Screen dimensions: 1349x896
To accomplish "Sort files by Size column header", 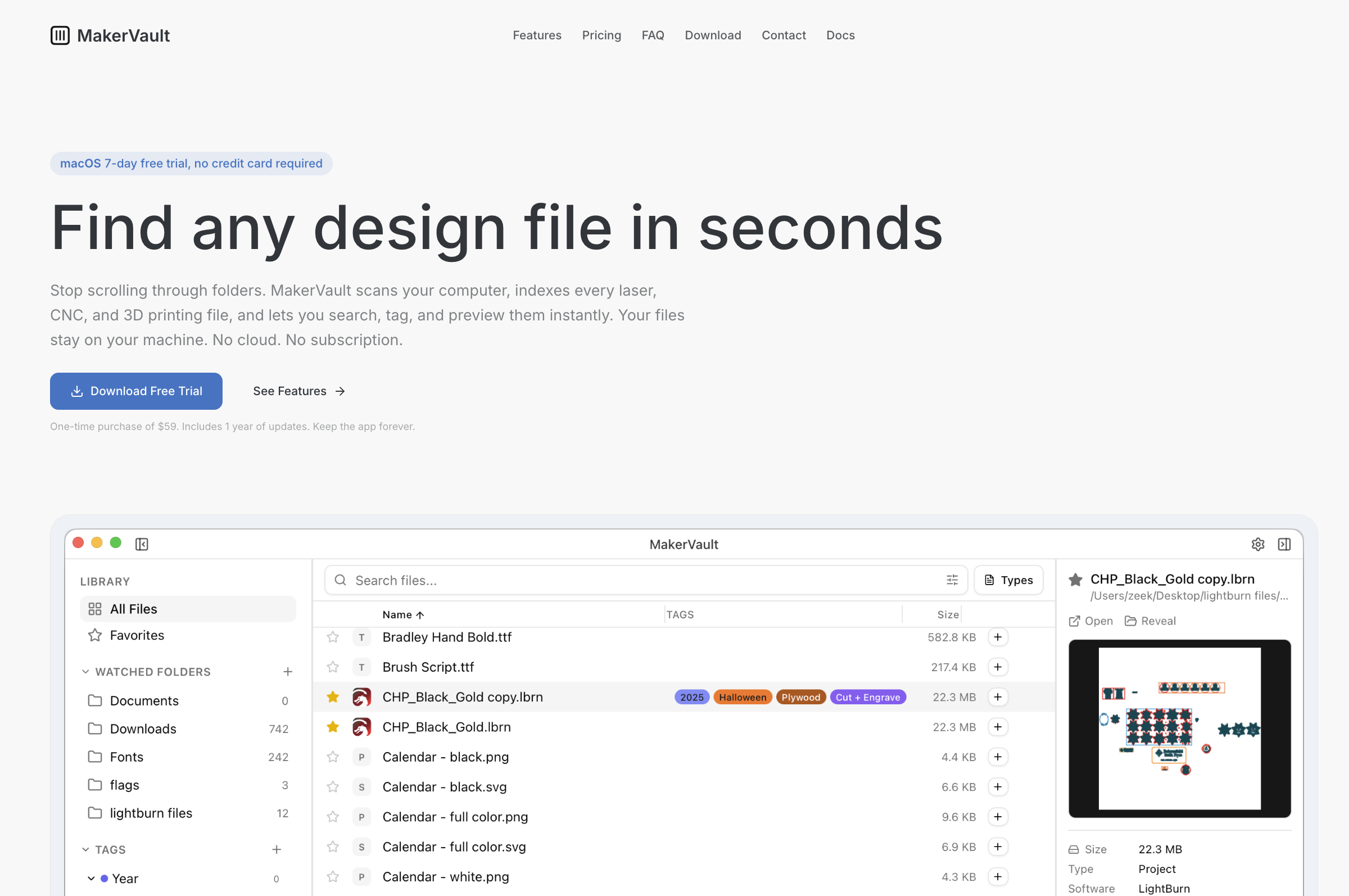I will pos(948,614).
